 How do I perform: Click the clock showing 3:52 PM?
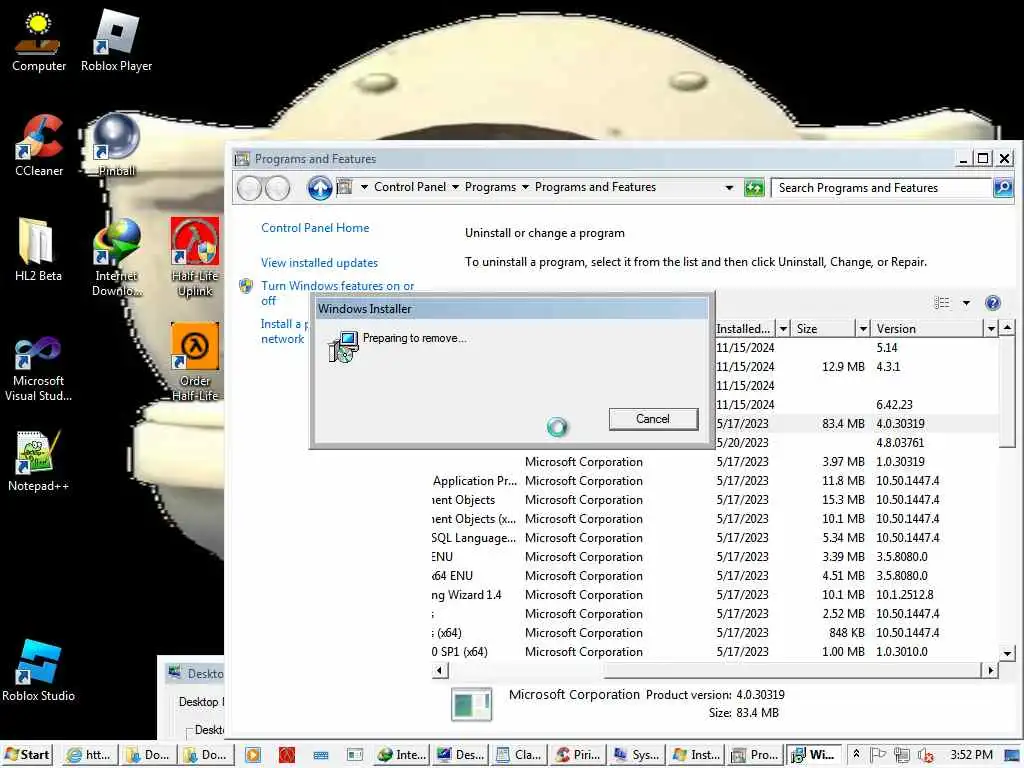[x=971, y=755]
